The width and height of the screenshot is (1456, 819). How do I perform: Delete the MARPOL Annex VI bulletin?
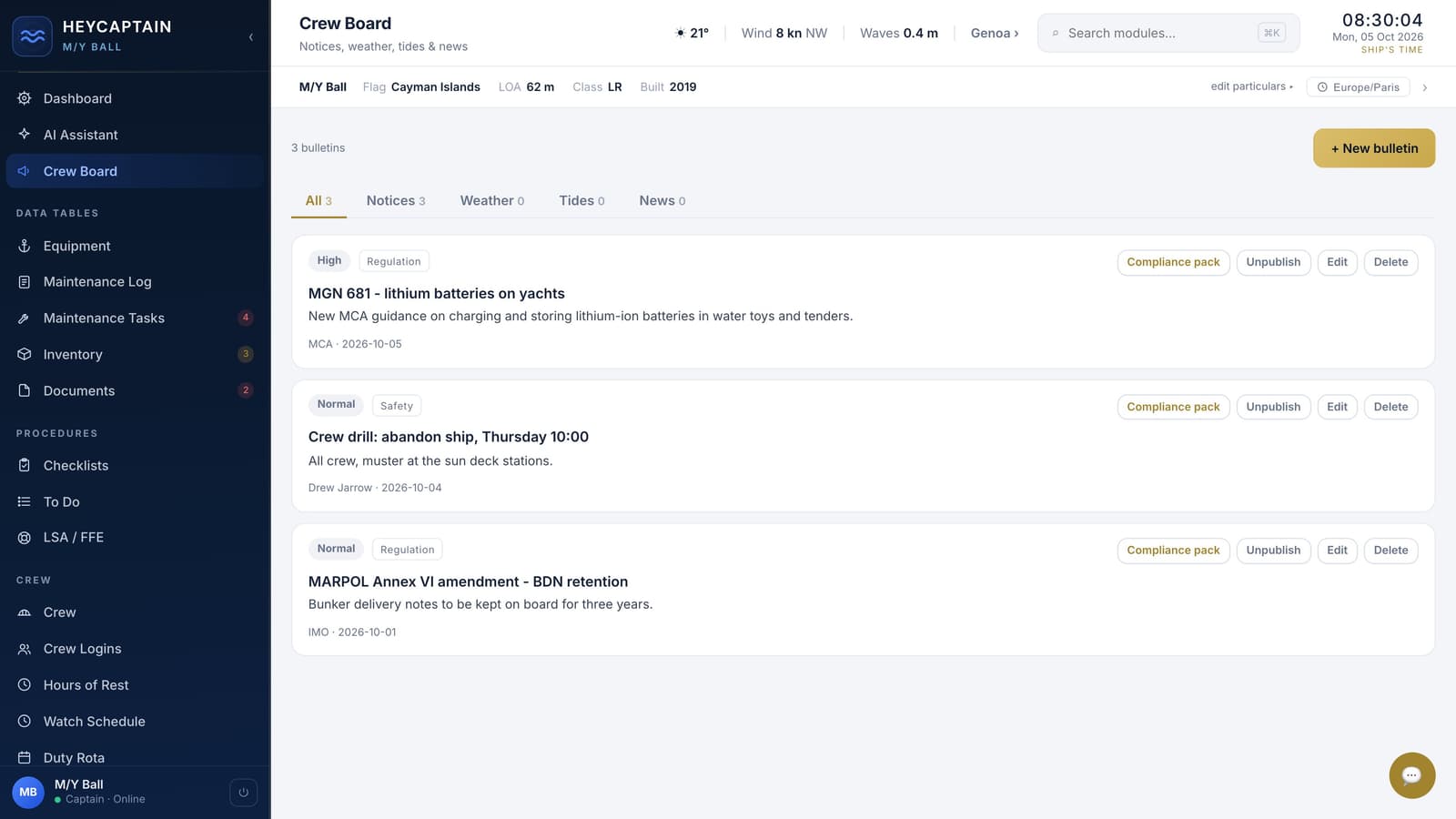tap(1390, 551)
